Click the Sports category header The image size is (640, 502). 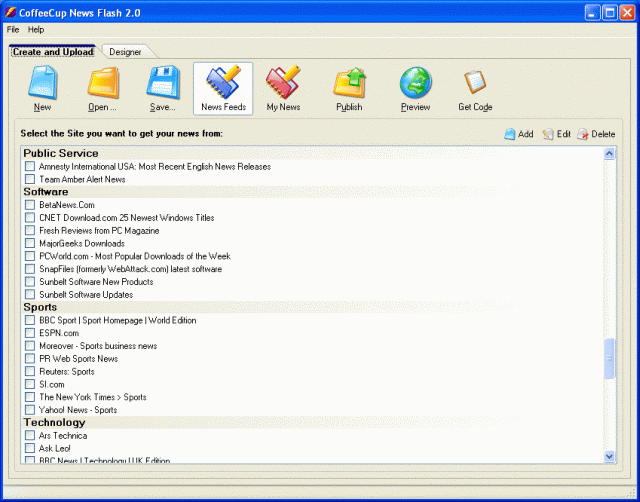click(40, 307)
